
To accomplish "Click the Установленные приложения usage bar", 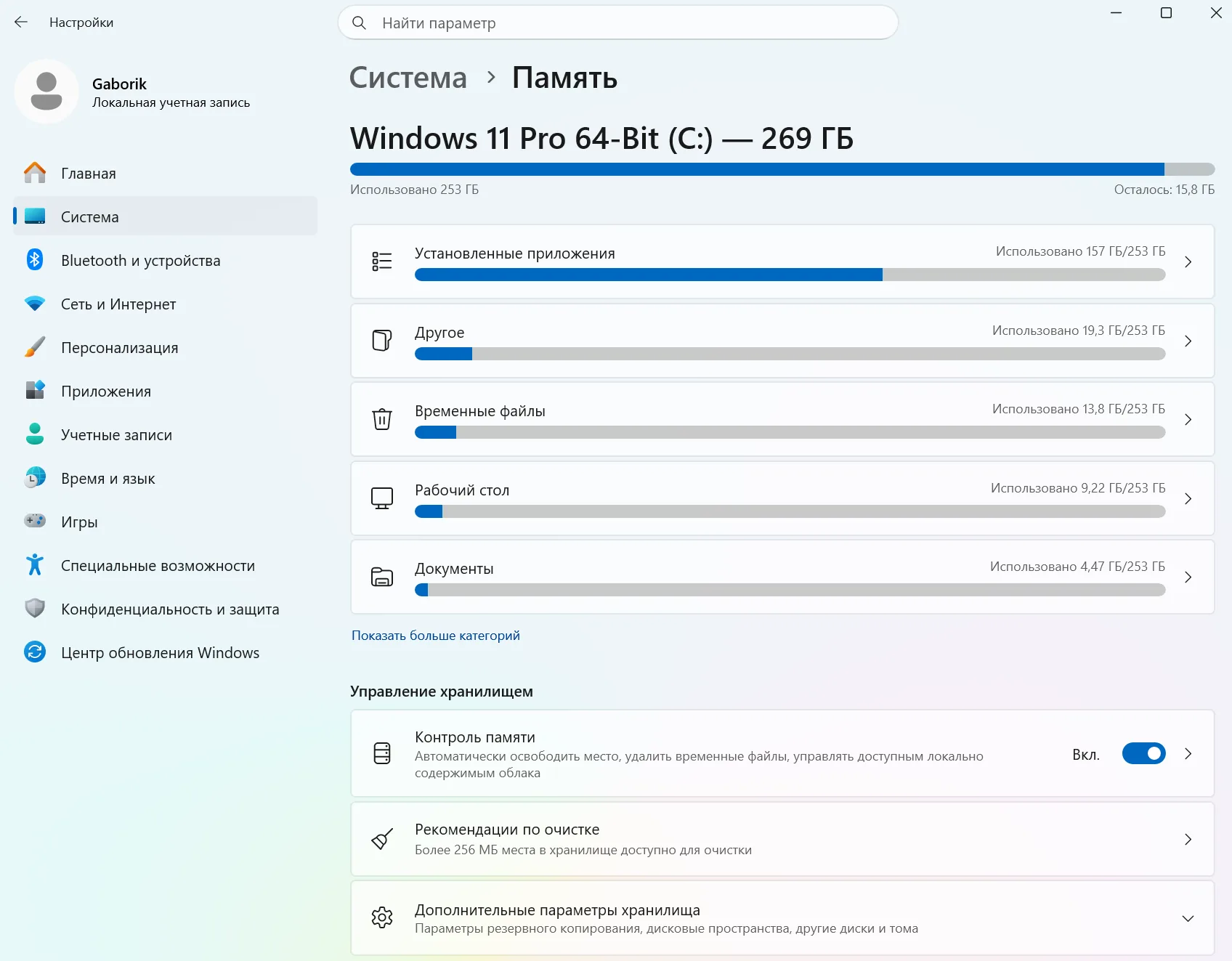I will 790,275.
